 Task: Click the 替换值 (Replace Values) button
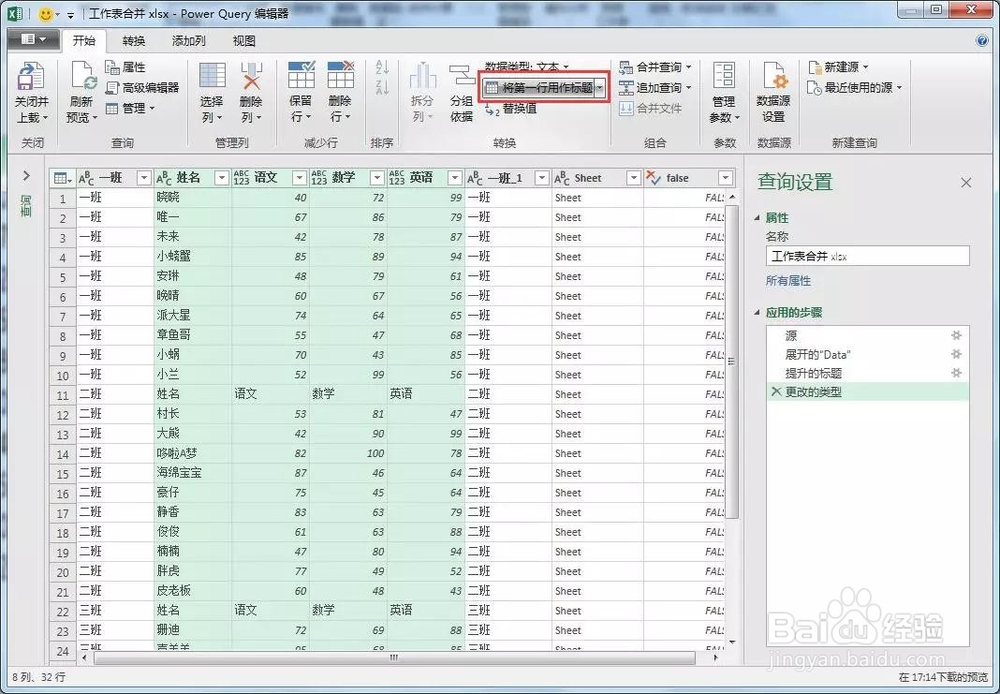(x=511, y=109)
